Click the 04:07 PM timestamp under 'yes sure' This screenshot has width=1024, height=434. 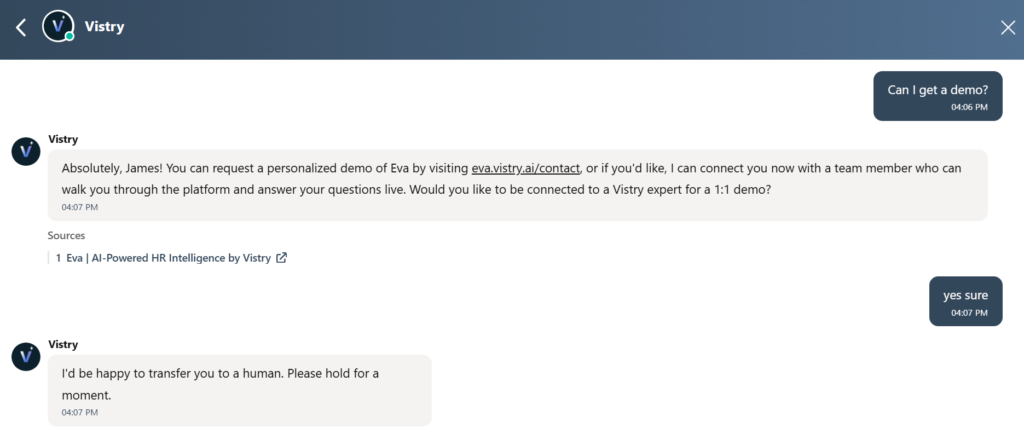[x=969, y=313]
